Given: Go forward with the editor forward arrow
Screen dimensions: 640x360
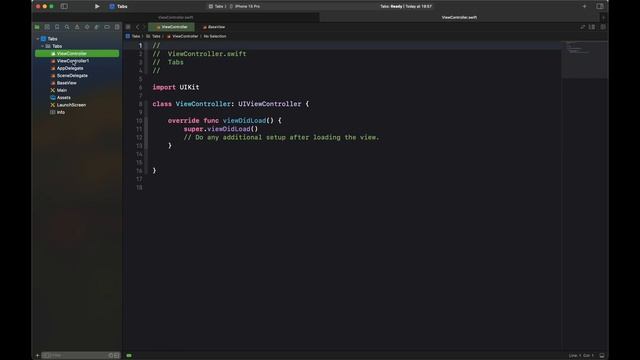Looking at the screenshot, I should (144, 27).
